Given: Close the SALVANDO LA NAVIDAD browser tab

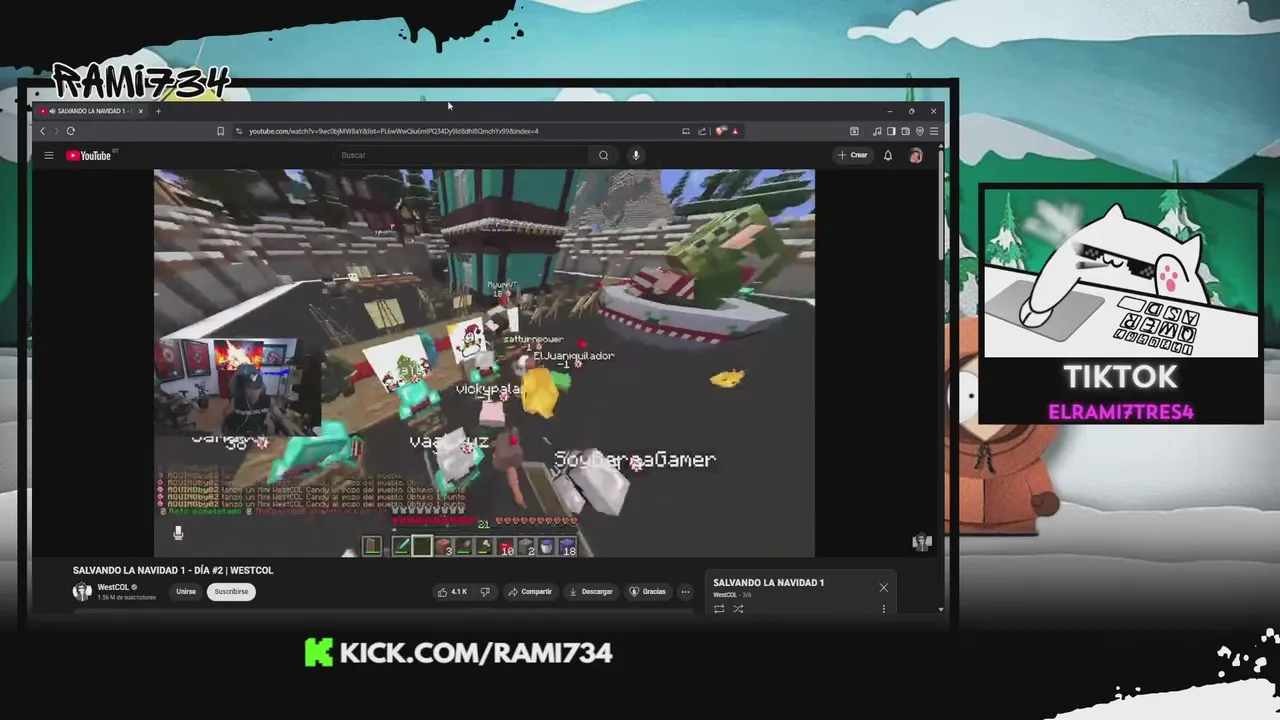Looking at the screenshot, I should click(x=140, y=111).
